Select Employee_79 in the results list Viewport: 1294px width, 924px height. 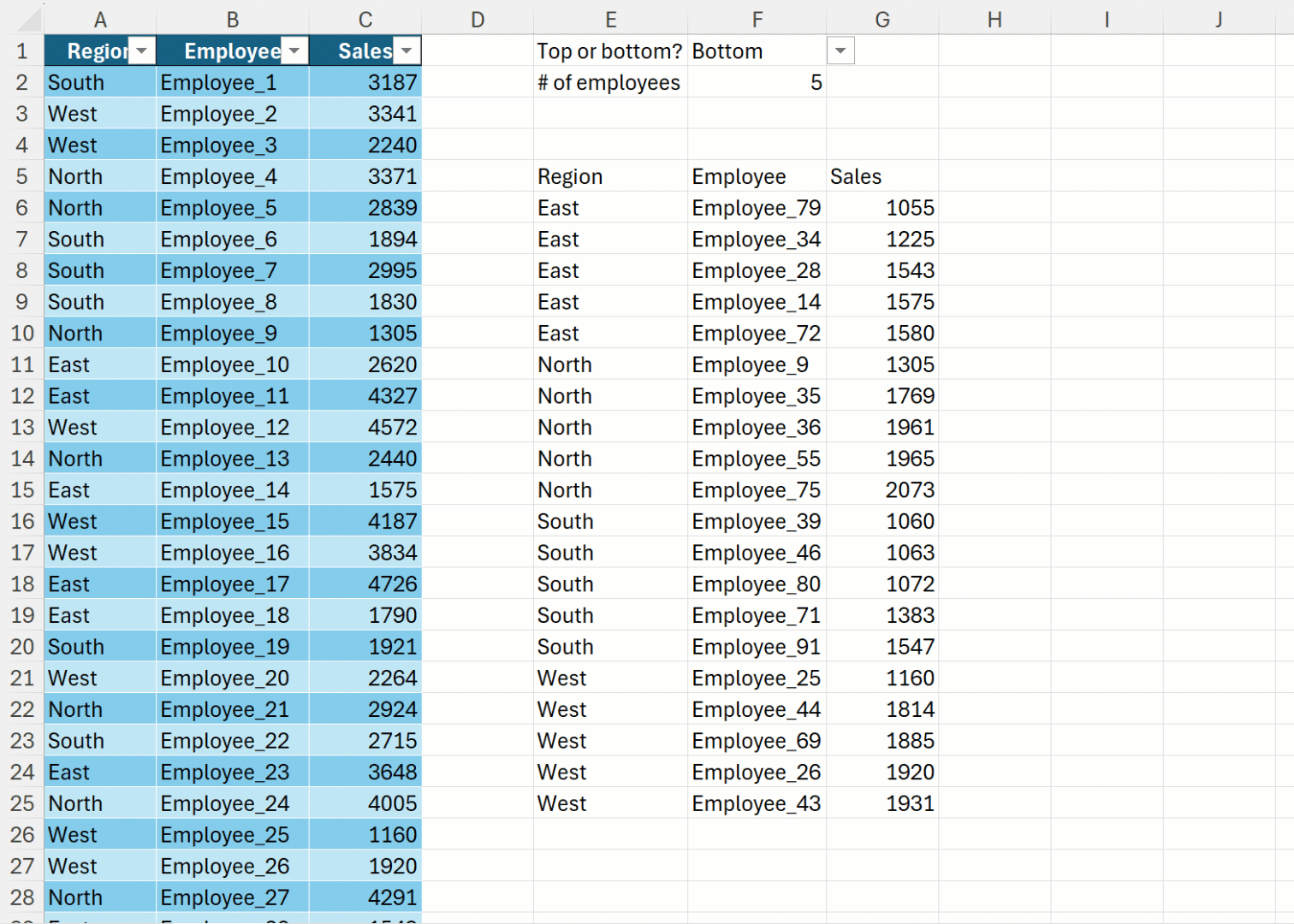(756, 209)
